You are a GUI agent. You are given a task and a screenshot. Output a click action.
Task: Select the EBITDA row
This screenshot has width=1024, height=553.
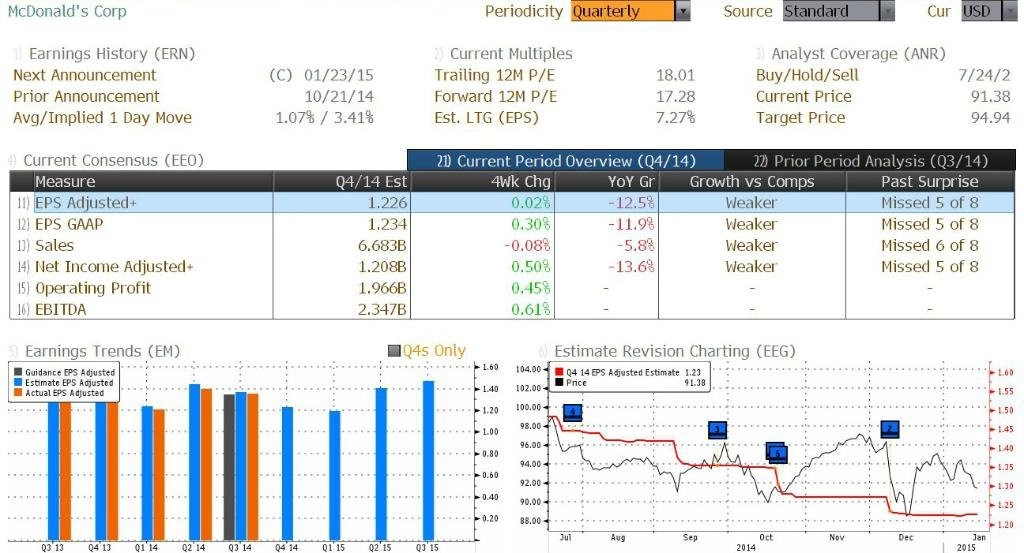(x=512, y=309)
